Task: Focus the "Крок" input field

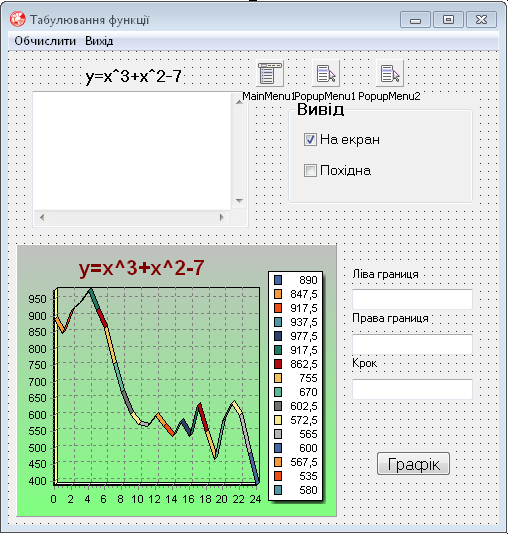Action: click(412, 389)
